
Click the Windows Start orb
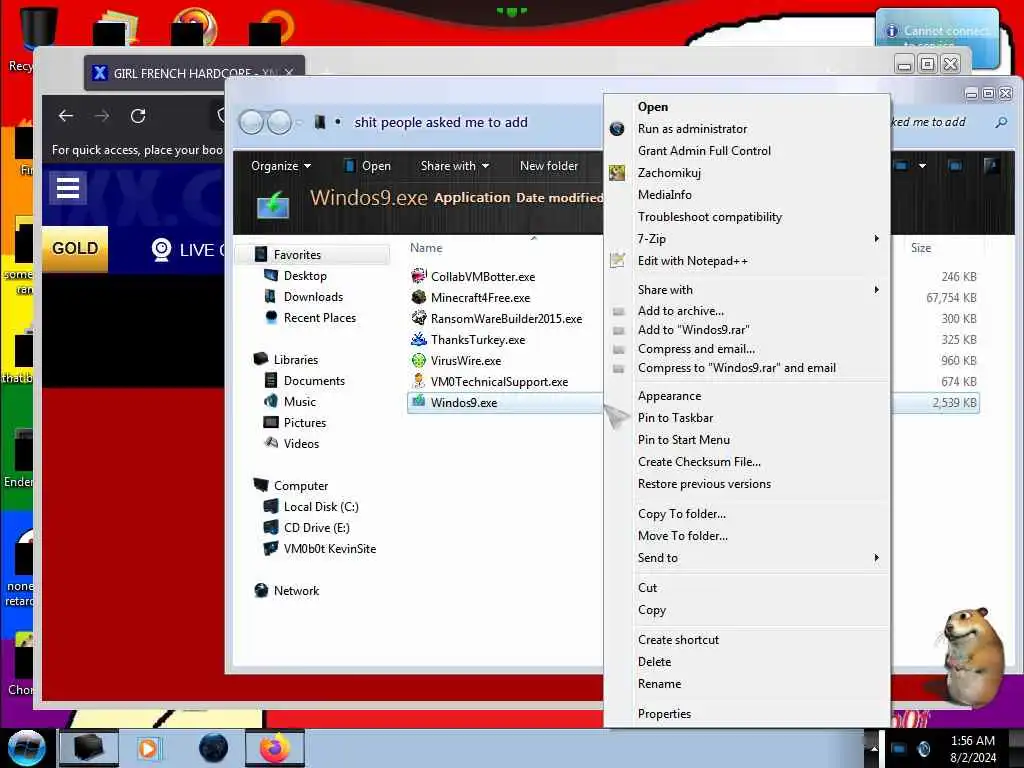27,748
